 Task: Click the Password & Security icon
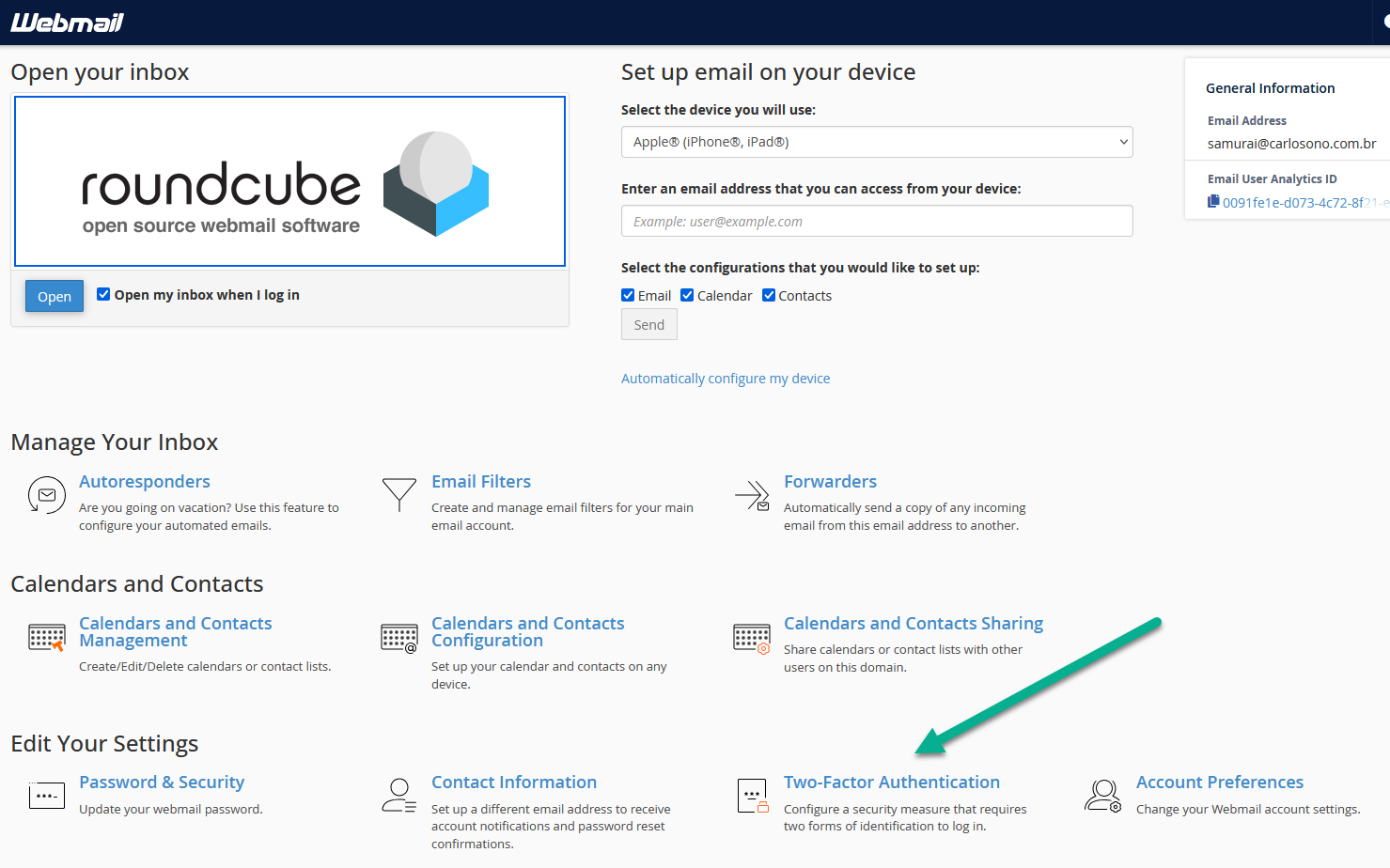coord(47,796)
